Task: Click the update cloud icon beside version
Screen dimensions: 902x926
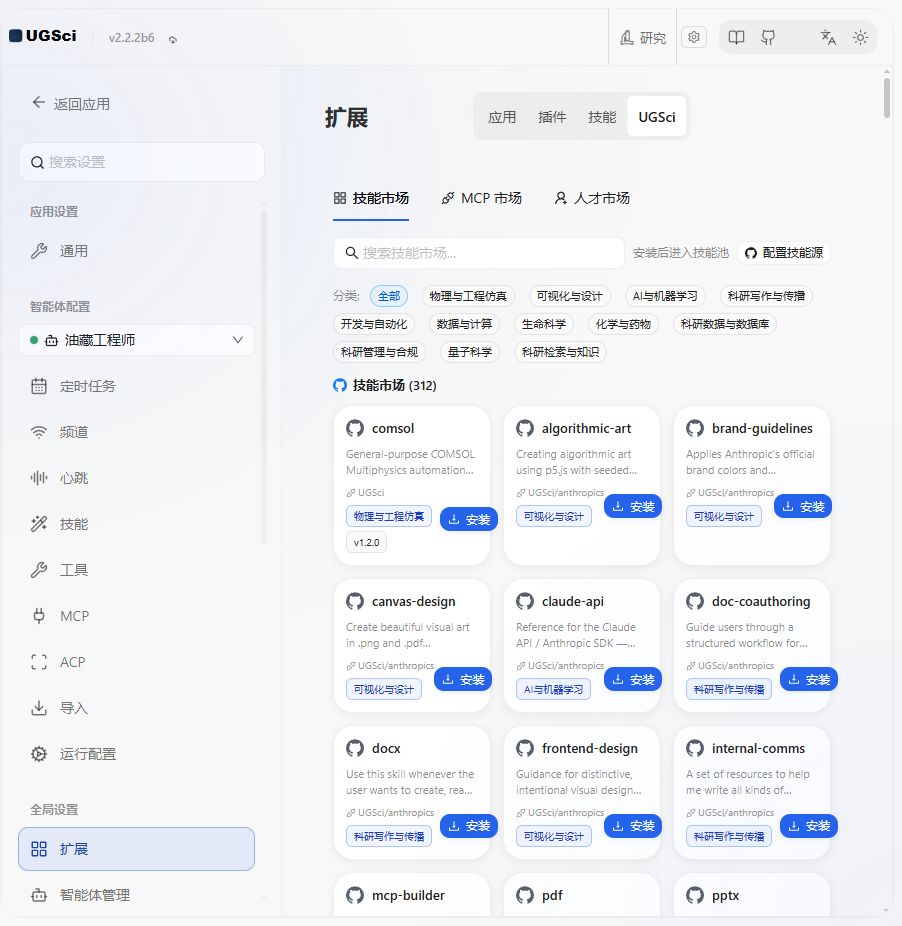Action: coord(173,40)
